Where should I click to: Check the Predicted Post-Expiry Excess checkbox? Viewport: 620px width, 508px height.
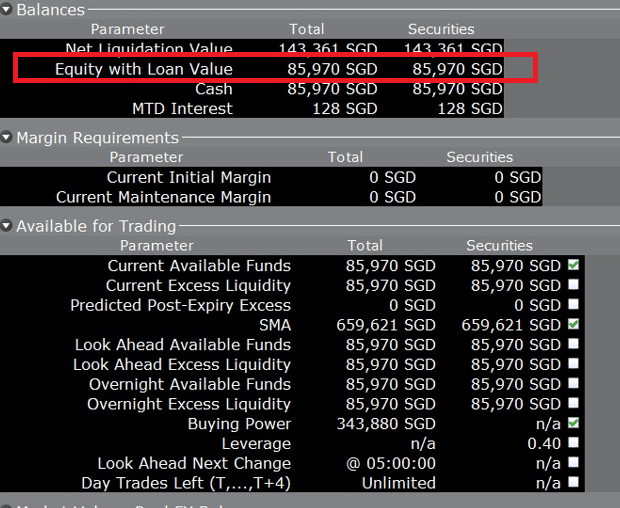[x=573, y=305]
